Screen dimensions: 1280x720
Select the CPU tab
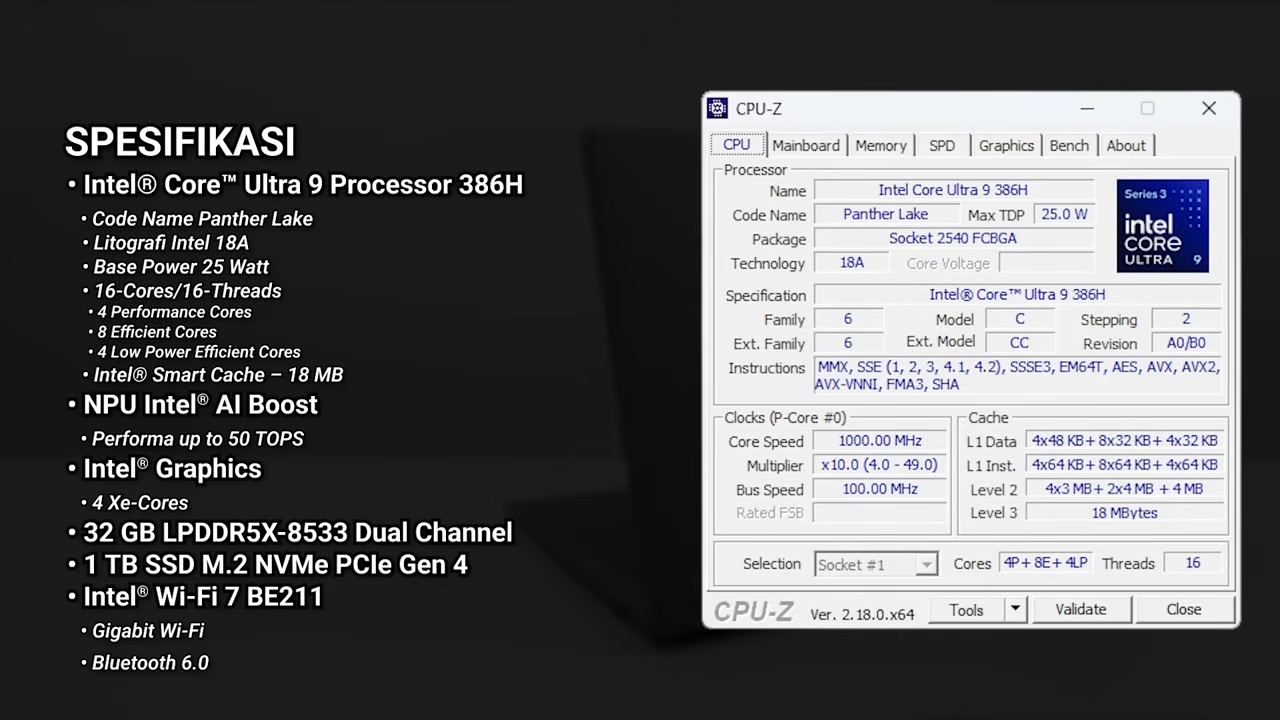pyautogui.click(x=737, y=144)
